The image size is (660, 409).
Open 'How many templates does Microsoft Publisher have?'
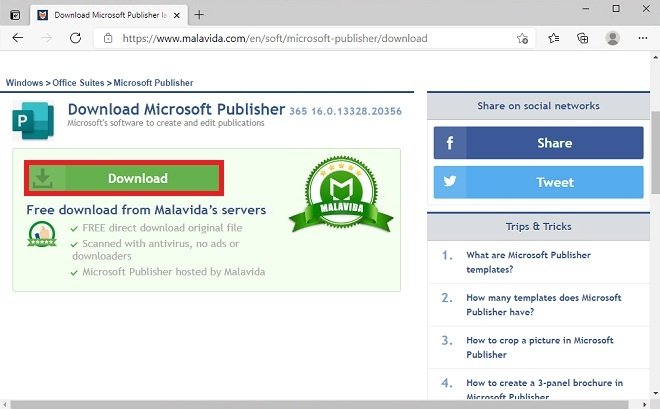click(x=543, y=305)
